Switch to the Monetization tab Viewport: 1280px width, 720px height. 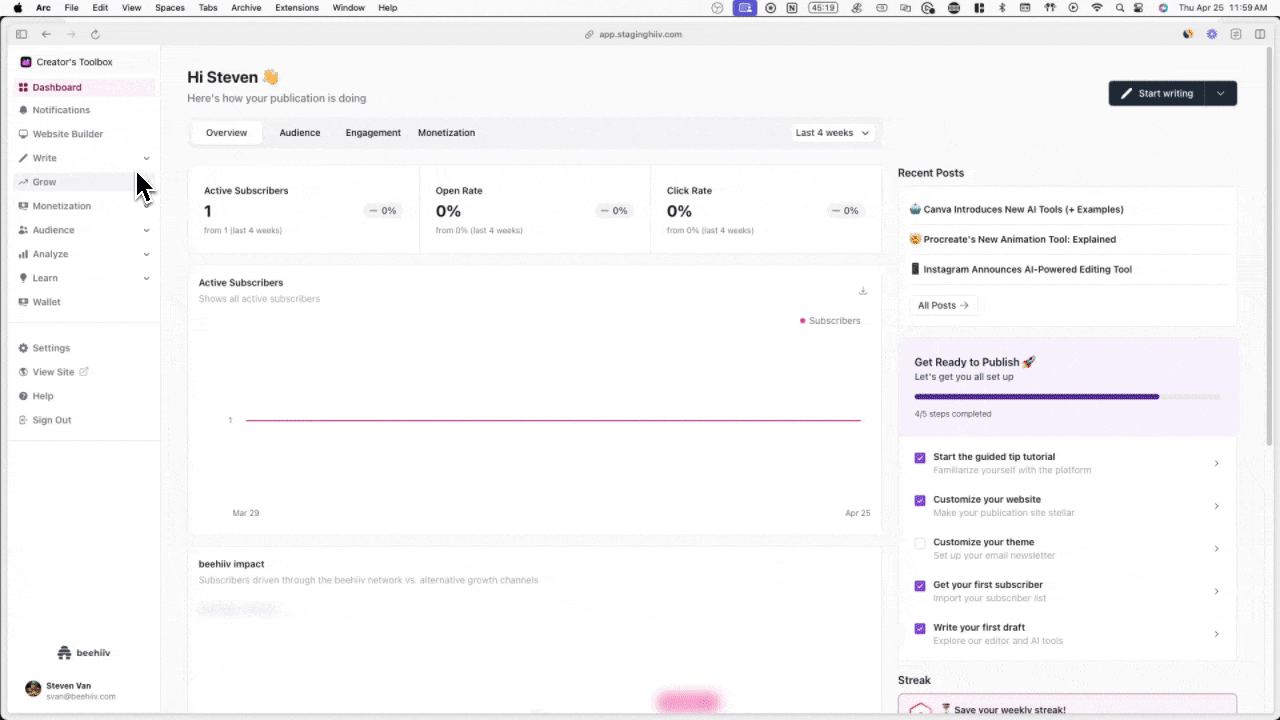447,133
